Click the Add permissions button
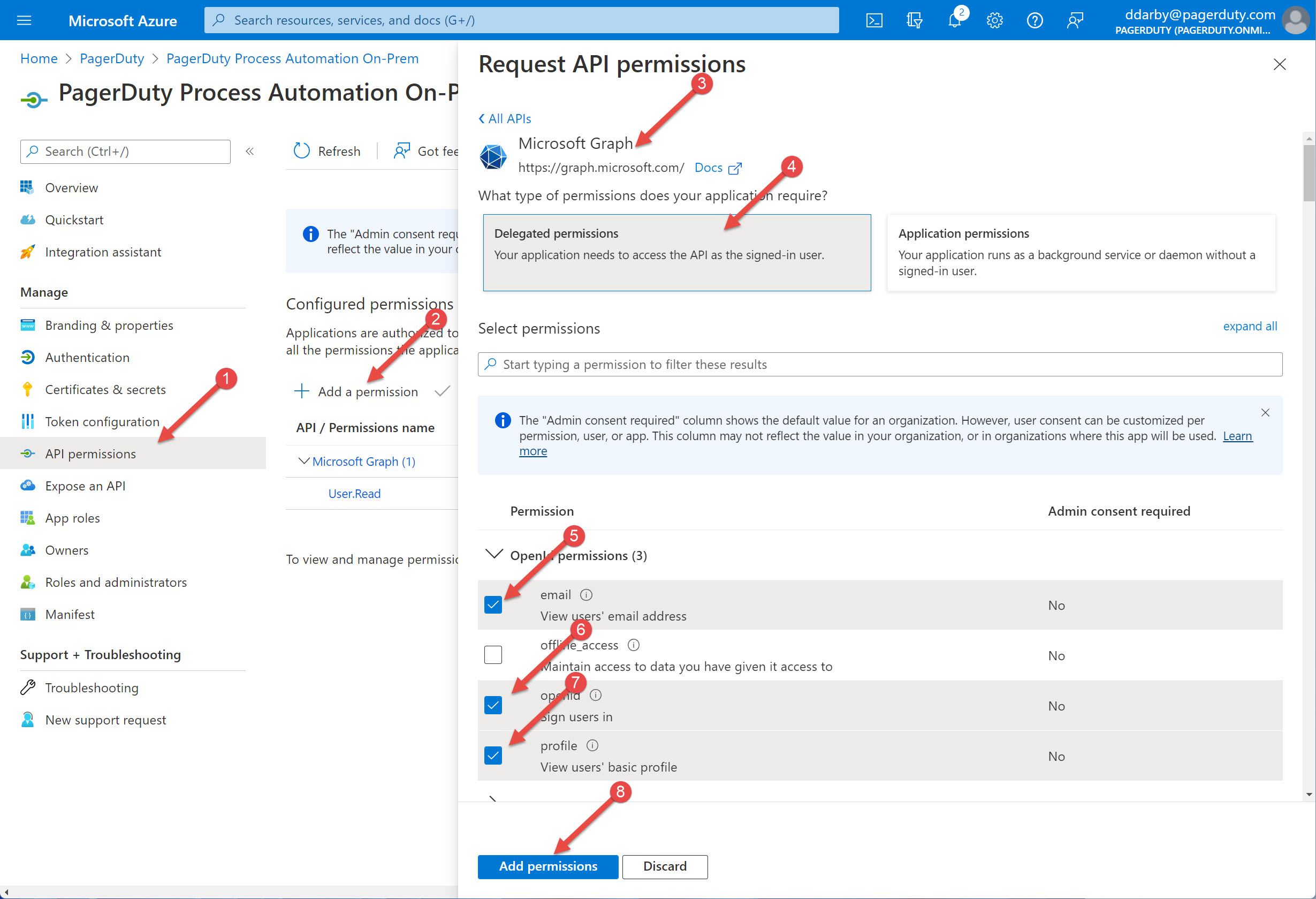The height and width of the screenshot is (899, 1316). tap(547, 867)
